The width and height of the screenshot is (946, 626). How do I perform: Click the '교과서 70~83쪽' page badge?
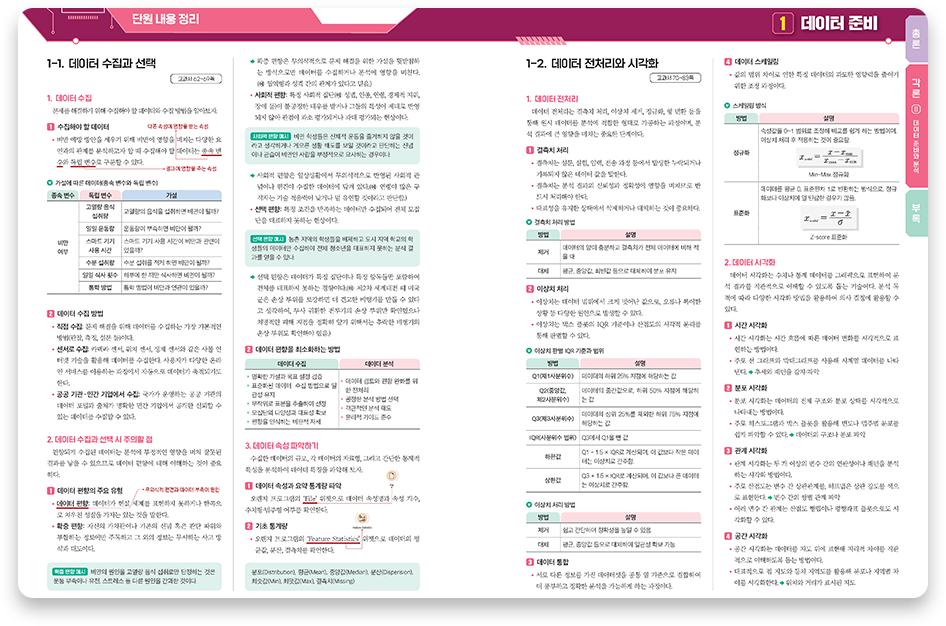(x=675, y=78)
